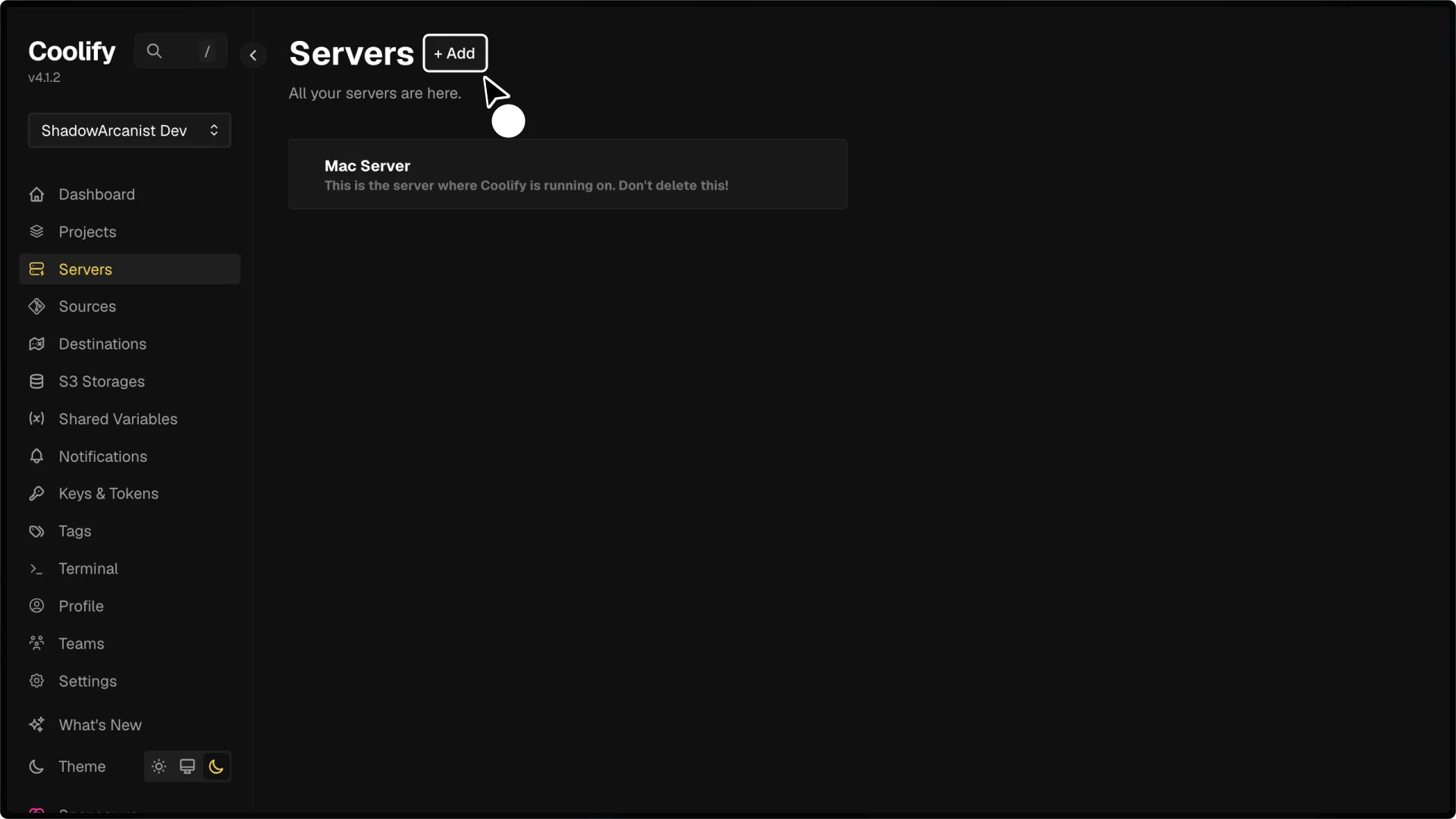Click the Mac Server description text

526,186
